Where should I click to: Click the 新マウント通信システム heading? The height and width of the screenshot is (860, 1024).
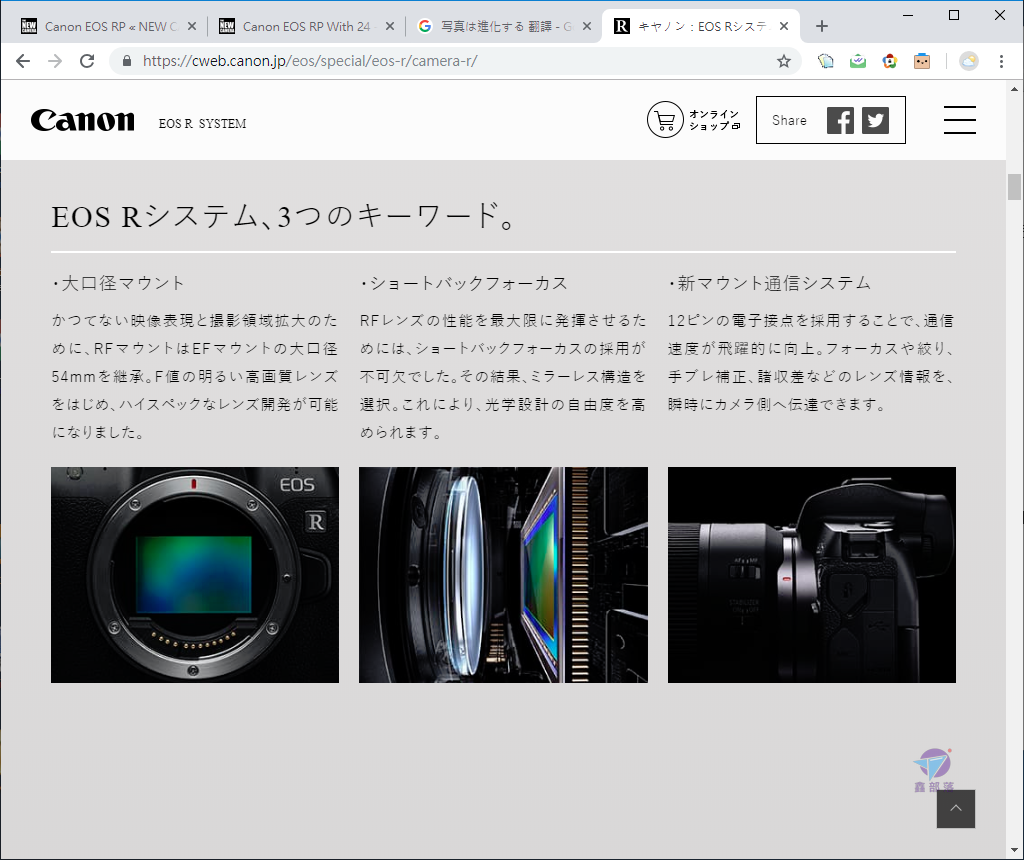(769, 283)
